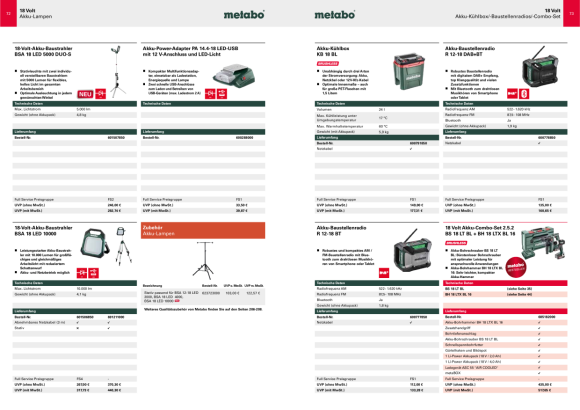
Task: Click the round red metabo seal on Combo-Set
Action: point(516,267)
